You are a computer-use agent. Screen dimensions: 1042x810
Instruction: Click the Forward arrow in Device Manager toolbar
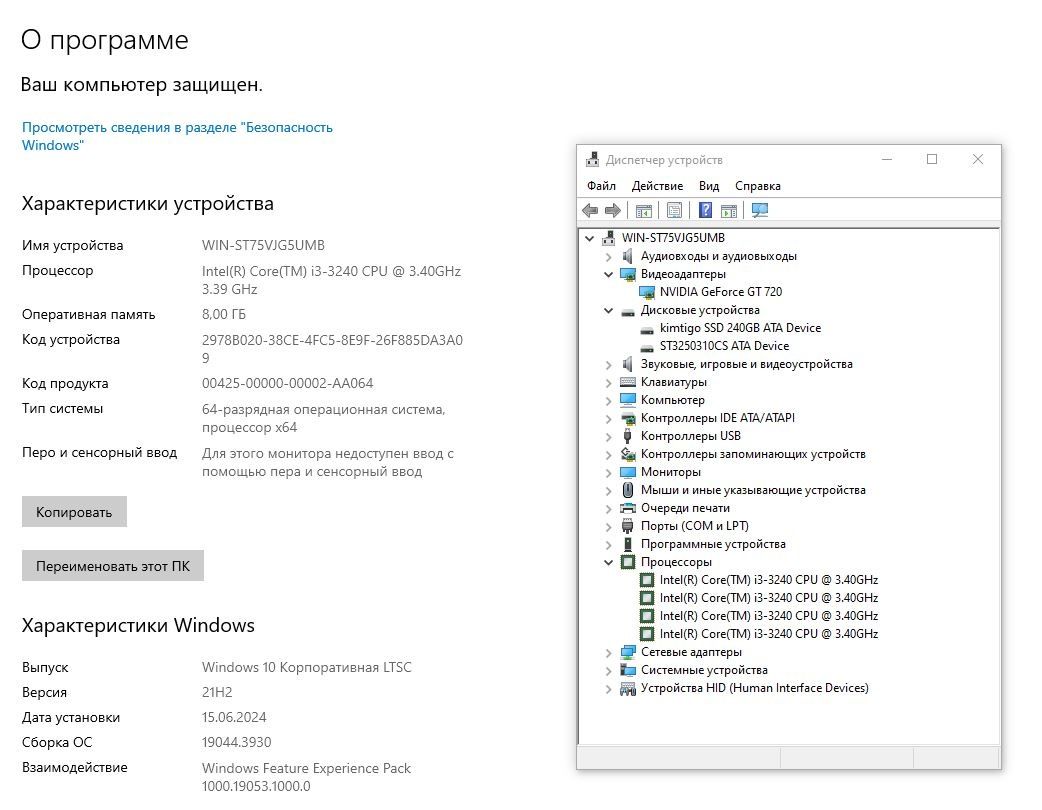(613, 211)
